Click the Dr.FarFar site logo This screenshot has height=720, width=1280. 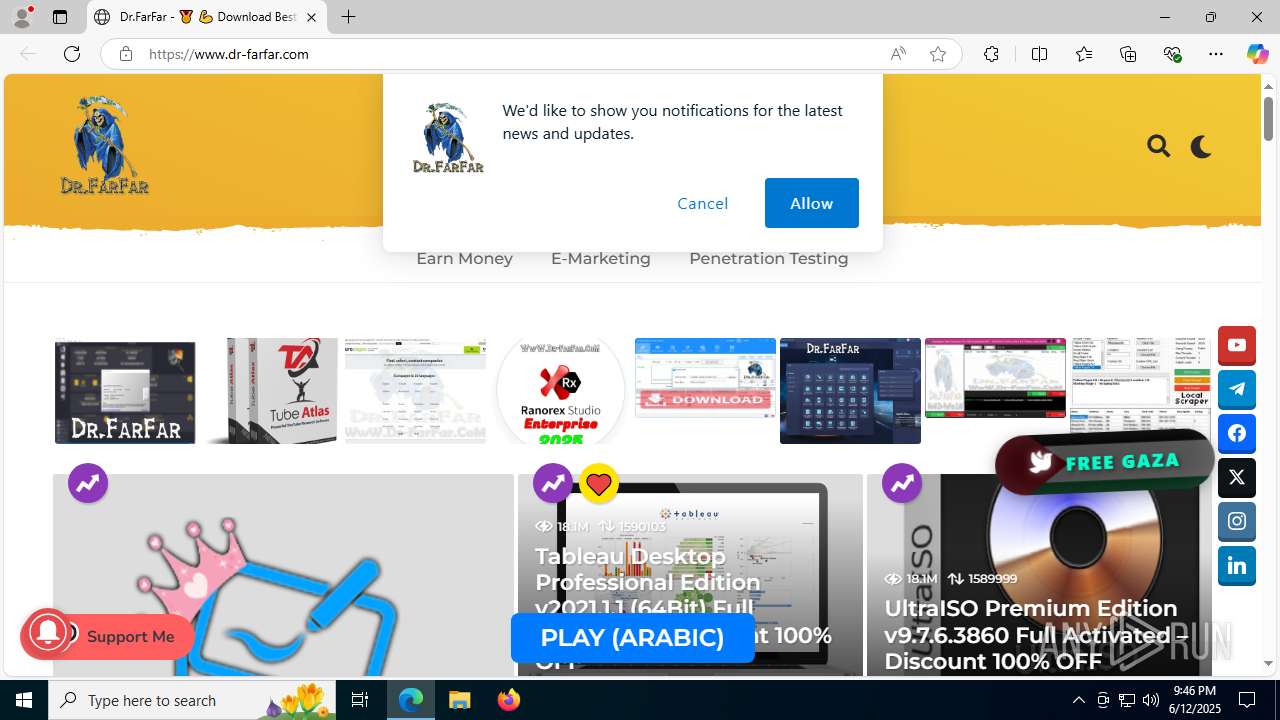pos(104,145)
